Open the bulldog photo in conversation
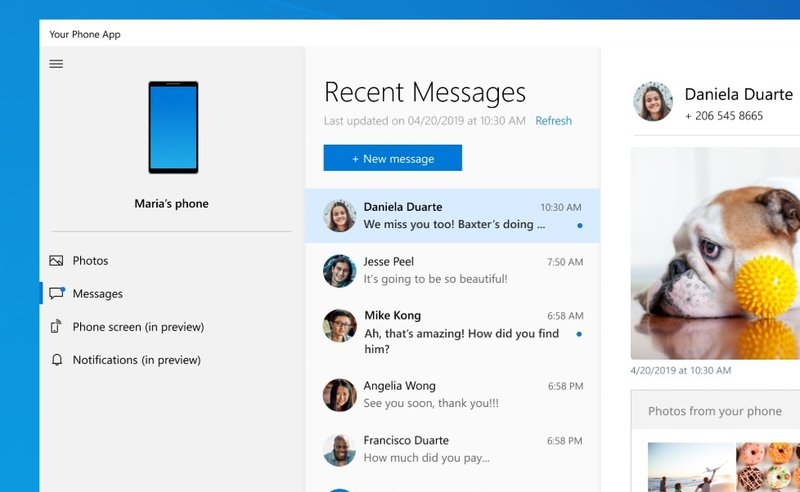Image resolution: width=800 pixels, height=492 pixels. coord(715,253)
